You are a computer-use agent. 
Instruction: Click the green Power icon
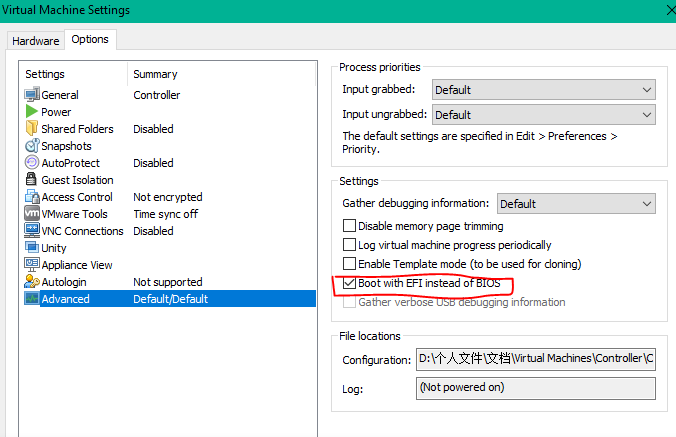[32, 112]
